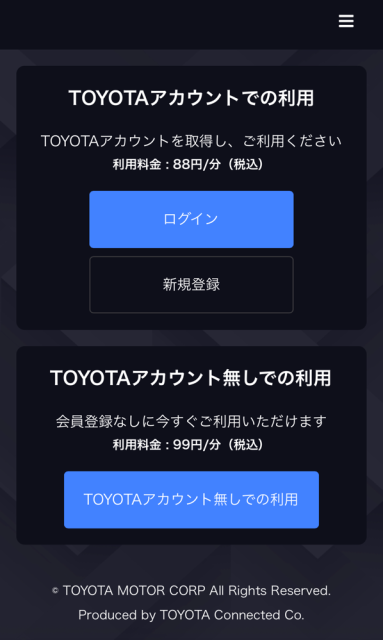Click the All Rights Reserved. footer words
The width and height of the screenshot is (383, 640).
270,591
